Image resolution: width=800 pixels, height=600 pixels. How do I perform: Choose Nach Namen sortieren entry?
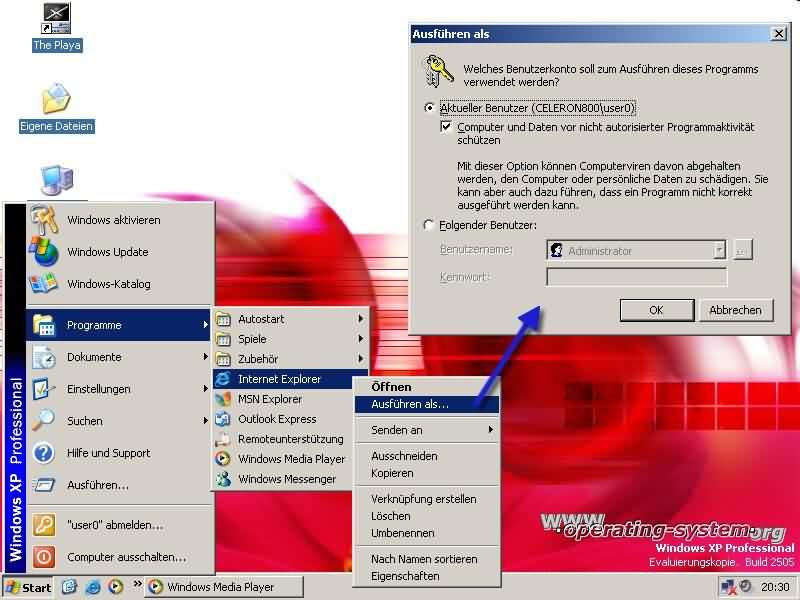426,559
